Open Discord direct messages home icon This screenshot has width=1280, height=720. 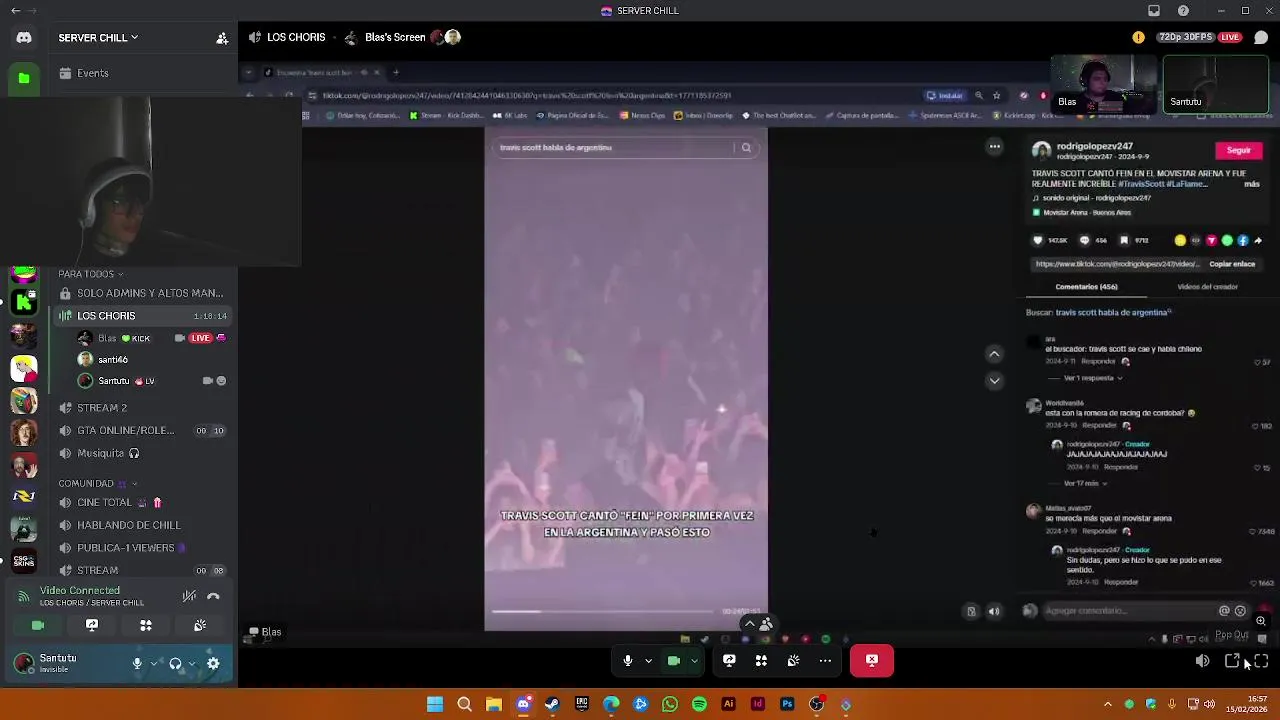click(24, 38)
